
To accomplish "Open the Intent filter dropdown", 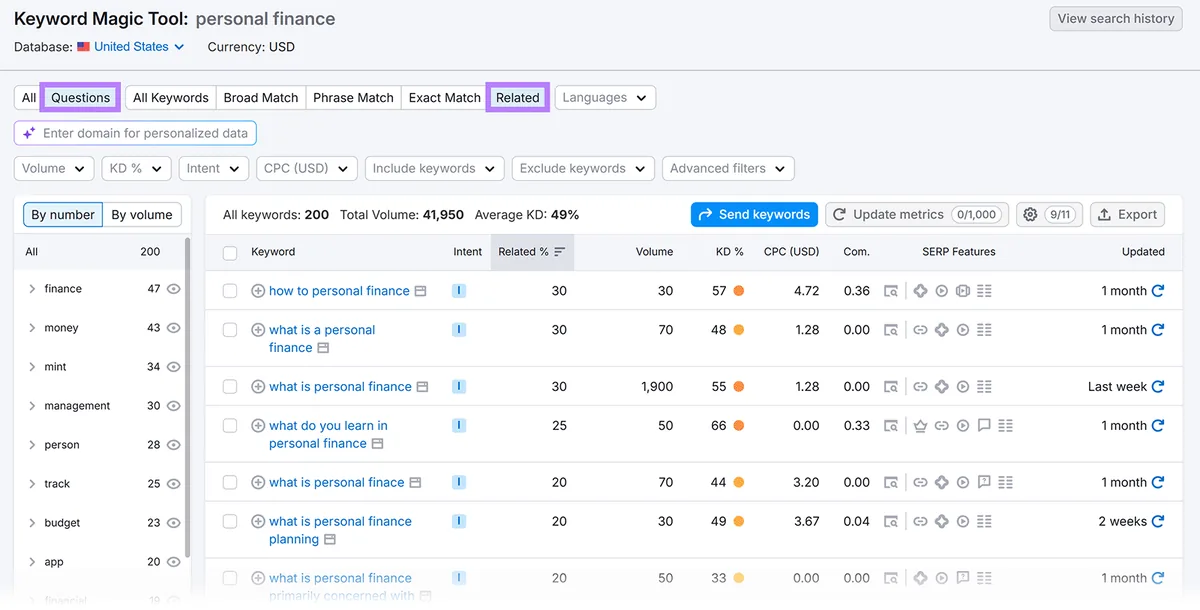I will coord(214,168).
